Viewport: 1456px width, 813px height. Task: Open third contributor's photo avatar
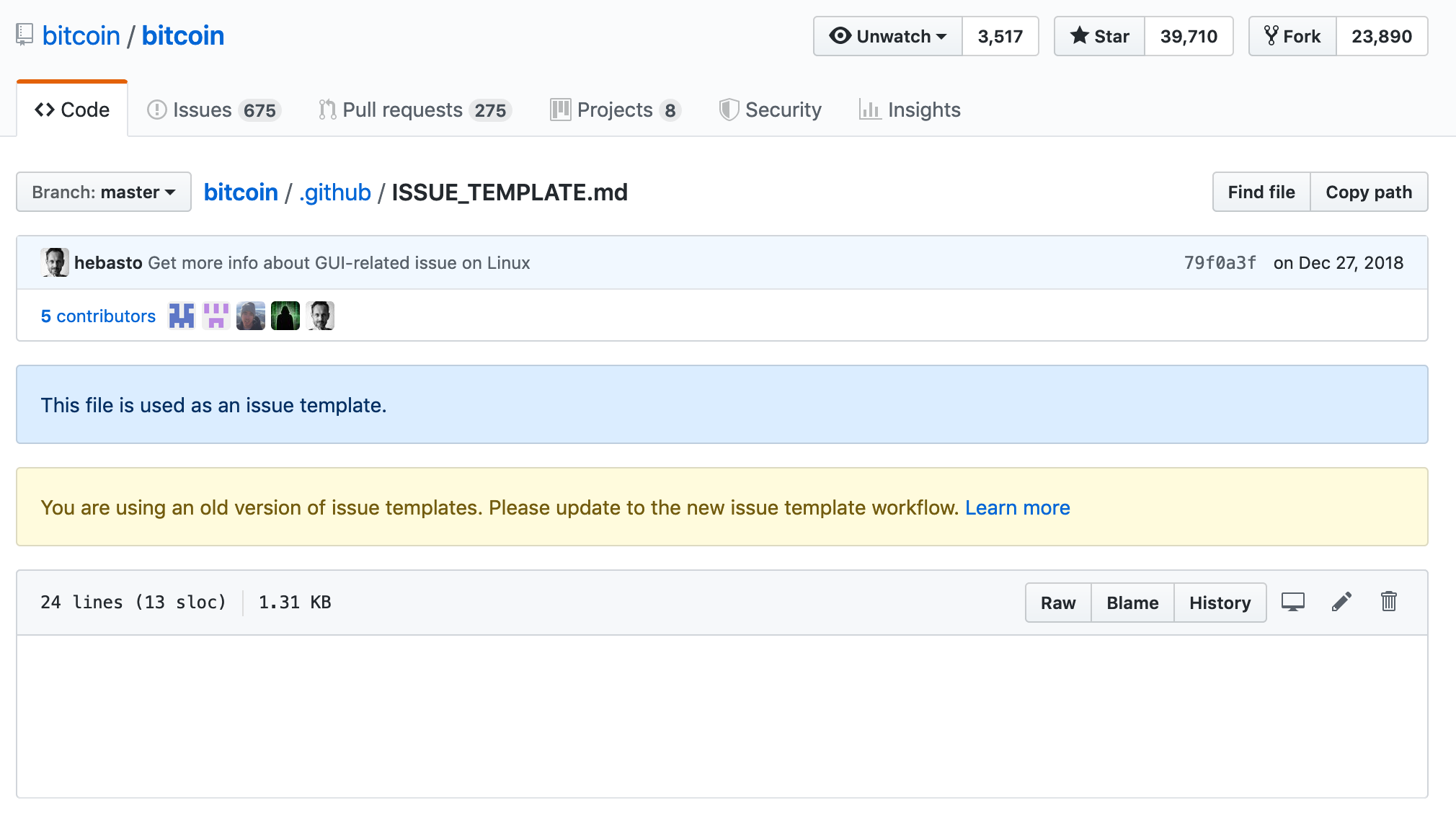pos(251,316)
